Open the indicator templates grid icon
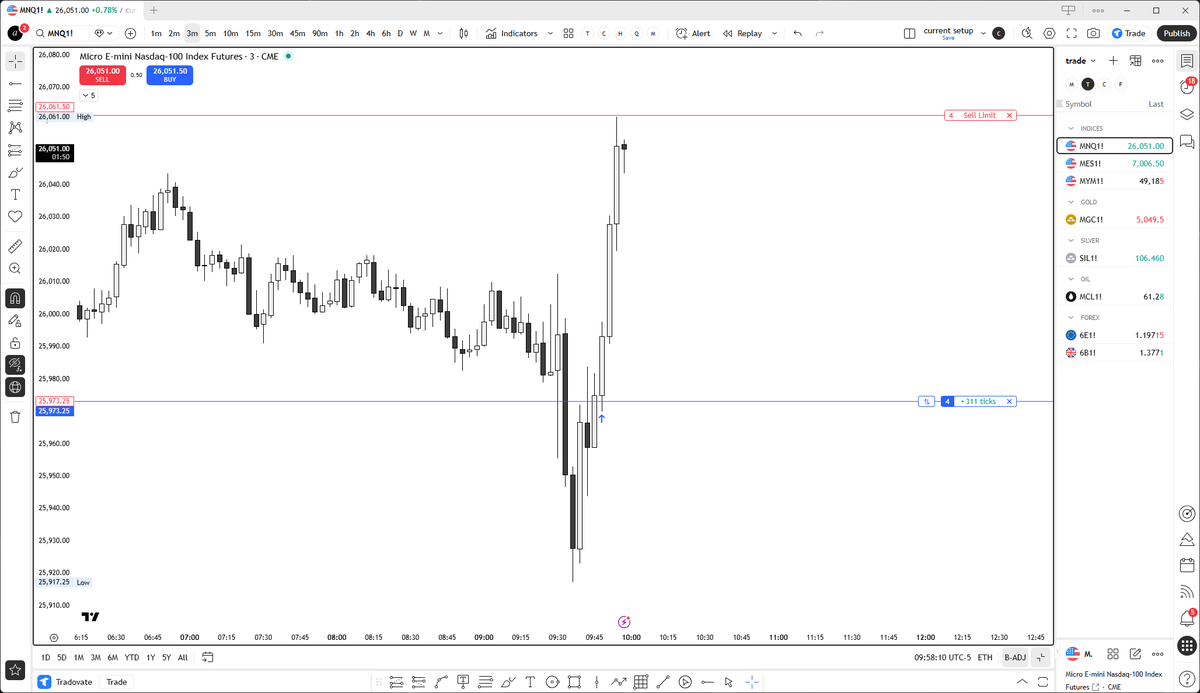The width and height of the screenshot is (1200, 693). coord(568,33)
